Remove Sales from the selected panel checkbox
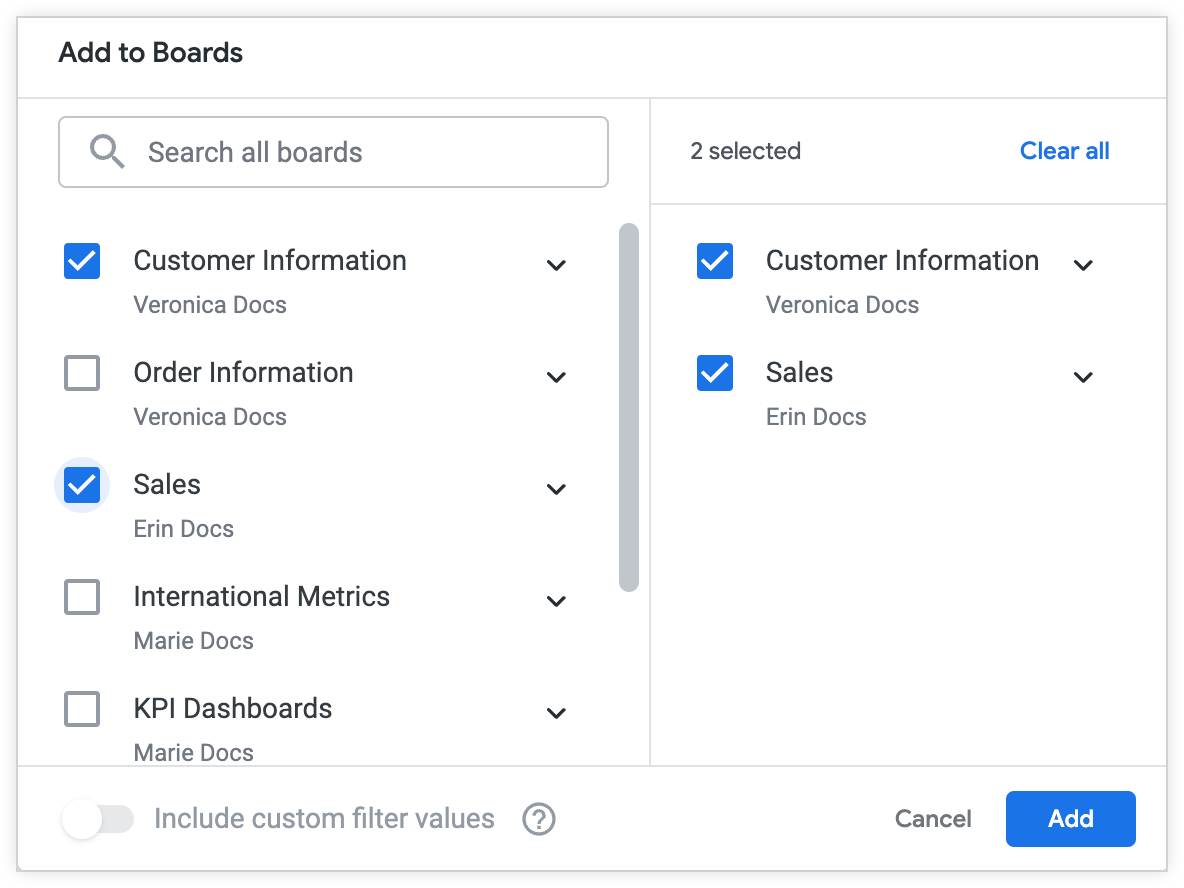Viewport: 1184px width, 888px height. (x=715, y=373)
